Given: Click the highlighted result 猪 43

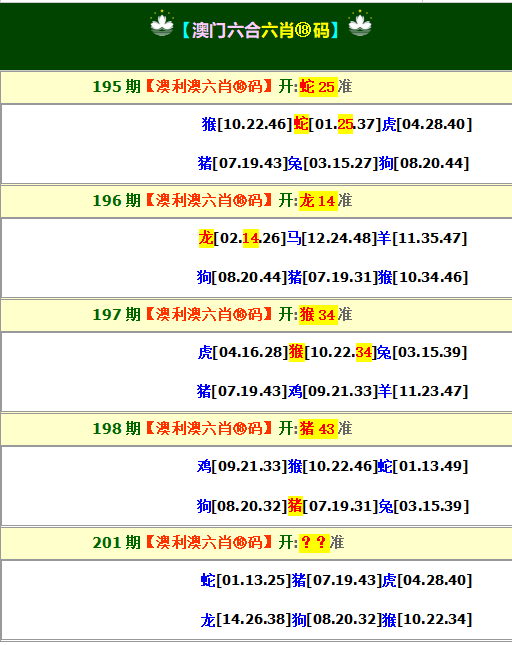Looking at the screenshot, I should (x=318, y=429).
